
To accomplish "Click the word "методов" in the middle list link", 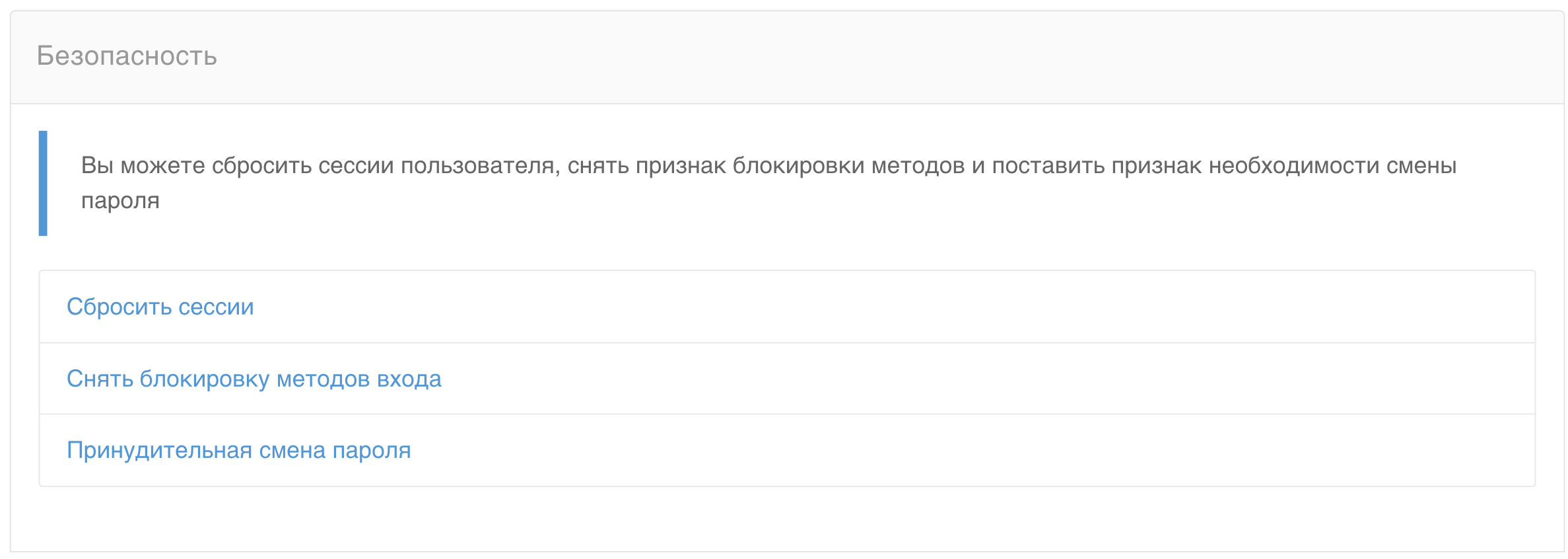I will click(x=323, y=379).
